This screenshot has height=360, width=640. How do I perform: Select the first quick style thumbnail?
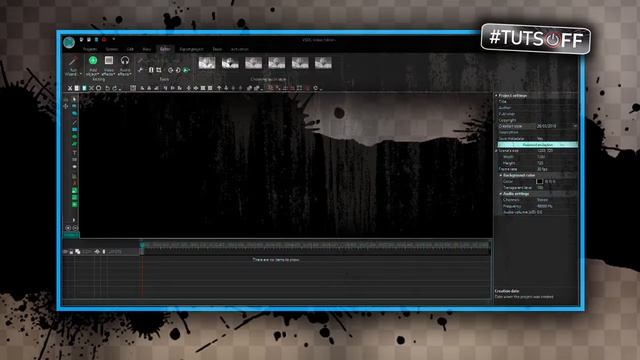click(207, 63)
